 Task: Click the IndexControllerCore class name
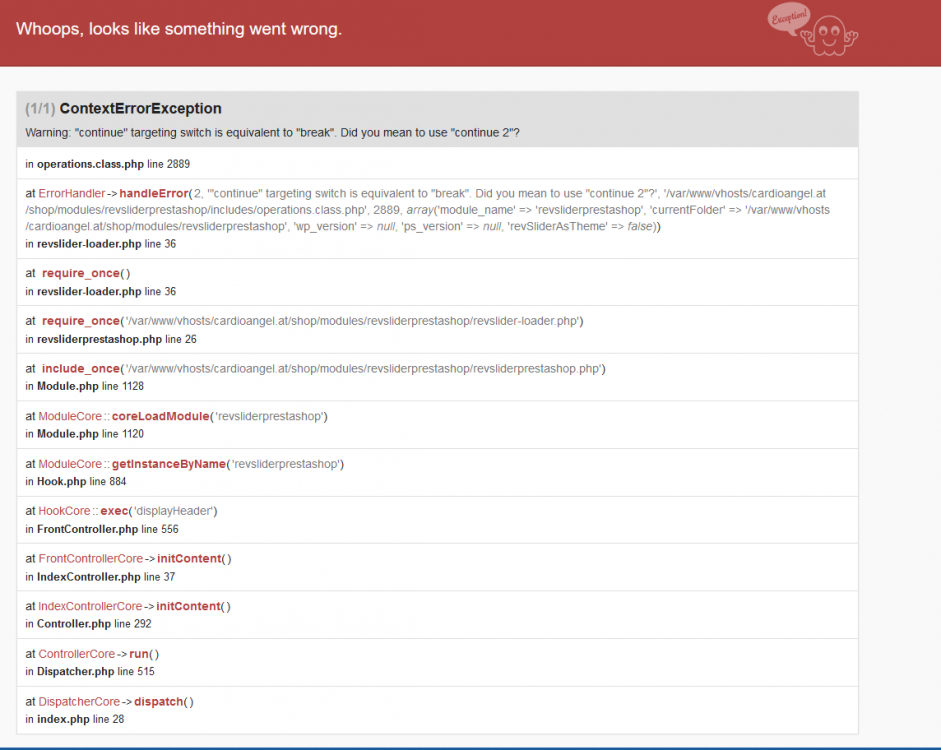pos(90,606)
